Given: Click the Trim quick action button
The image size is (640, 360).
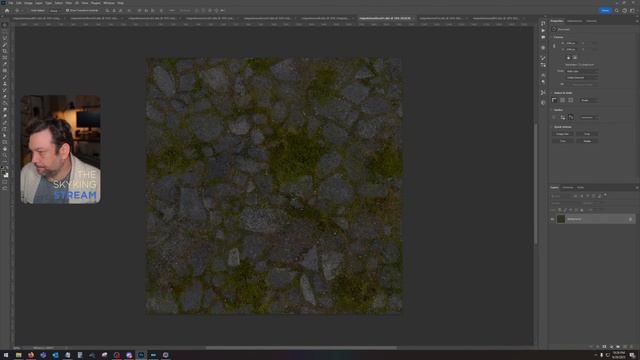Looking at the screenshot, I should [x=563, y=141].
